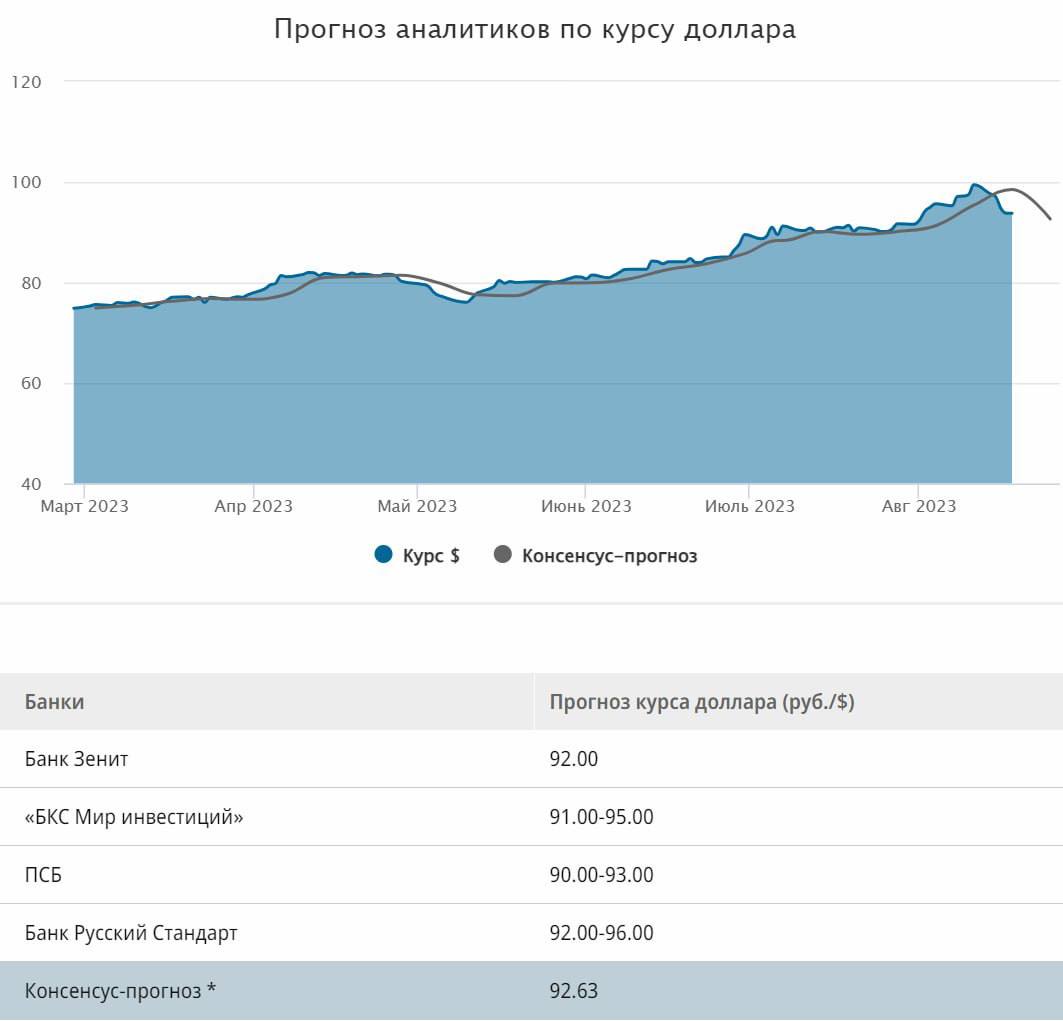
Task: Open the «БКС Мир инвестиций» entry
Action: (134, 817)
